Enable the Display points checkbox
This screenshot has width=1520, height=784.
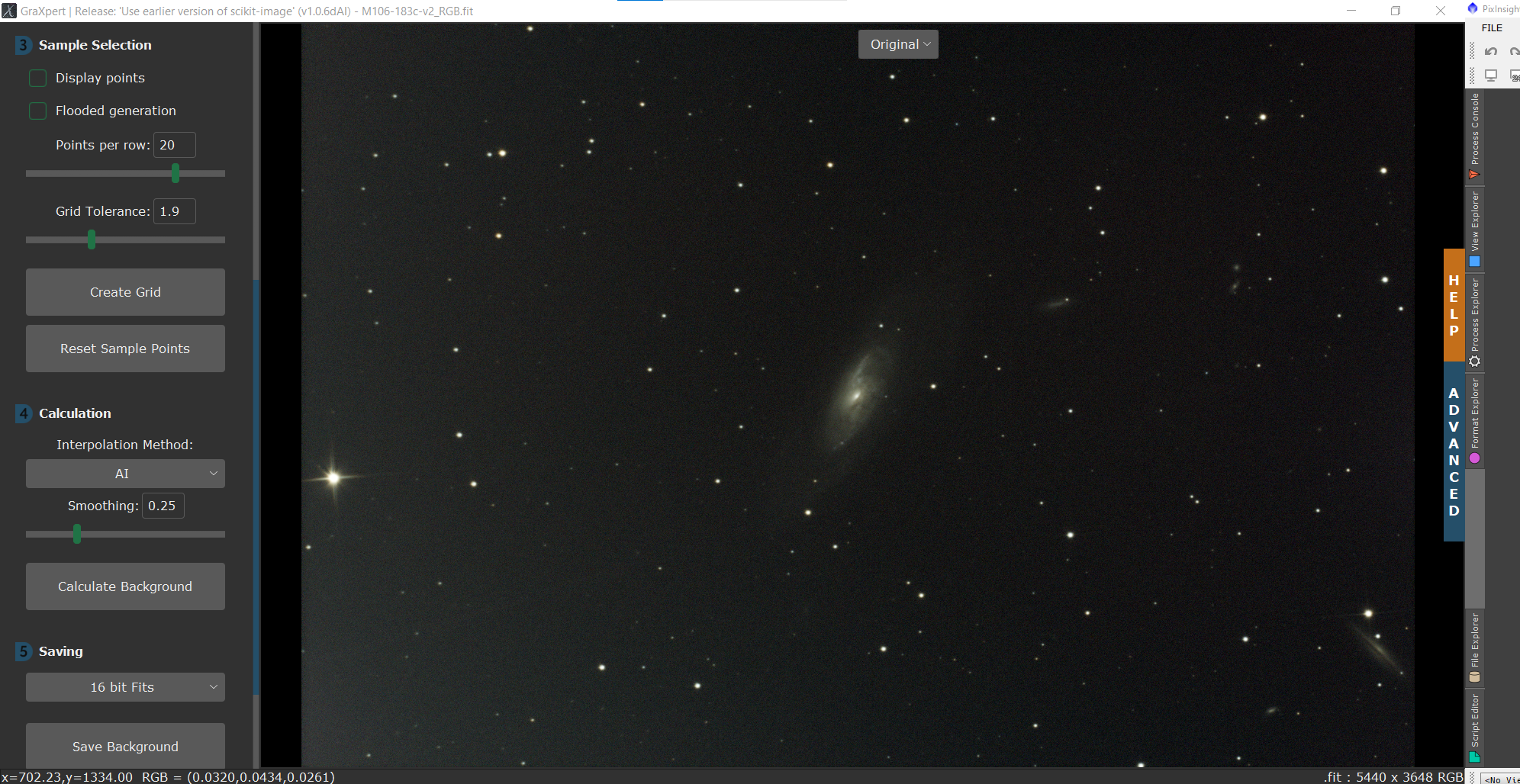tap(37, 78)
